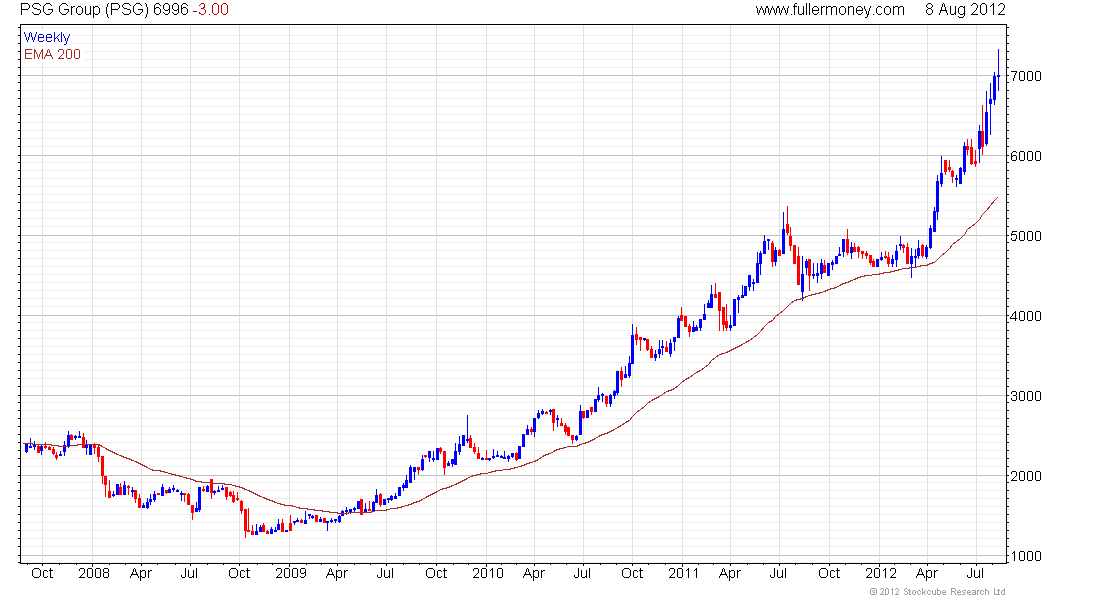Open the www.fullermoney.com link text
1100x600 pixels.
click(830, 10)
